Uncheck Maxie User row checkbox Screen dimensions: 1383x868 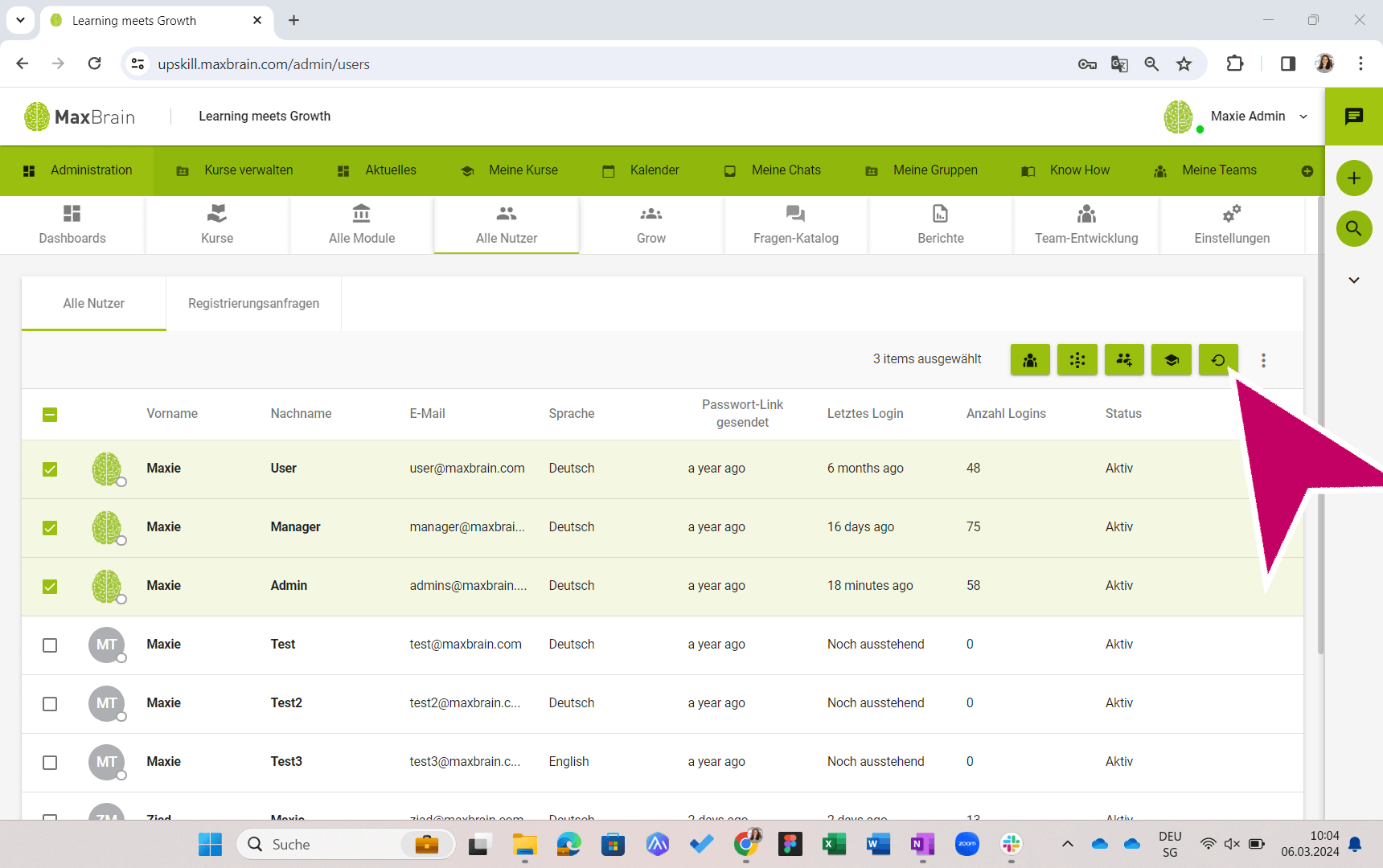pos(50,469)
